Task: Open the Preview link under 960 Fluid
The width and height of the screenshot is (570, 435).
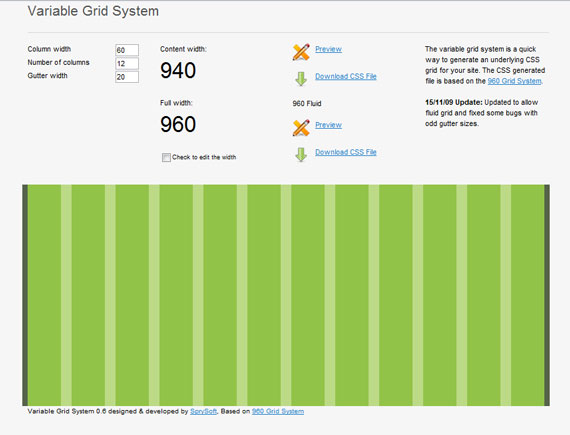Action: click(328, 125)
